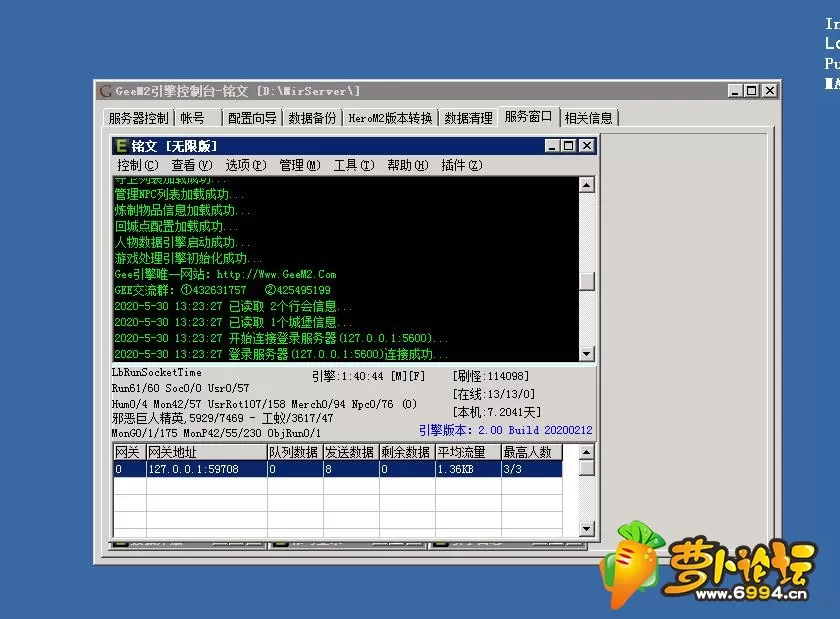
Task: Select the gateway row 127.0.0.1:59708
Action: tap(338, 469)
